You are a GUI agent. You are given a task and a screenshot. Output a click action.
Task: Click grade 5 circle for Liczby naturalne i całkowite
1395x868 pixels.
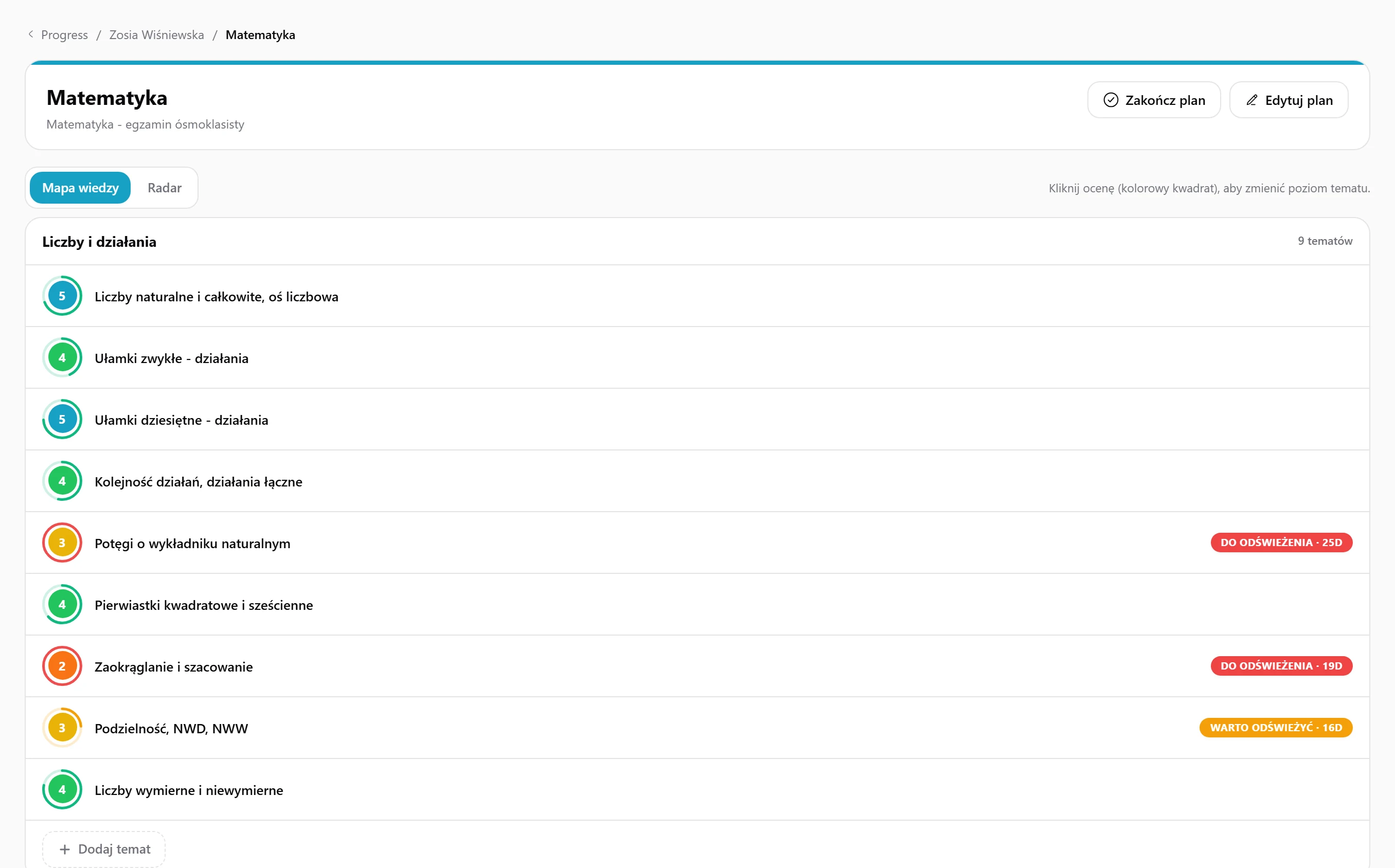coord(62,296)
